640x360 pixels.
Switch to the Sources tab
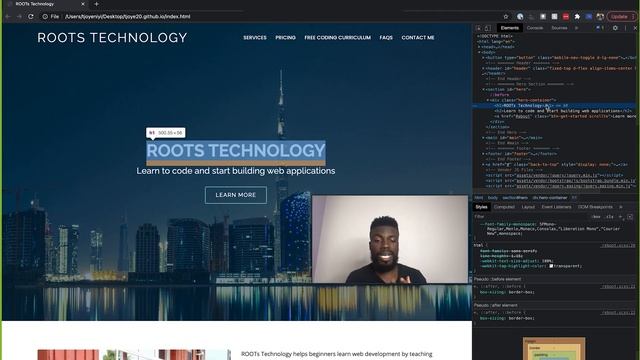click(x=559, y=28)
